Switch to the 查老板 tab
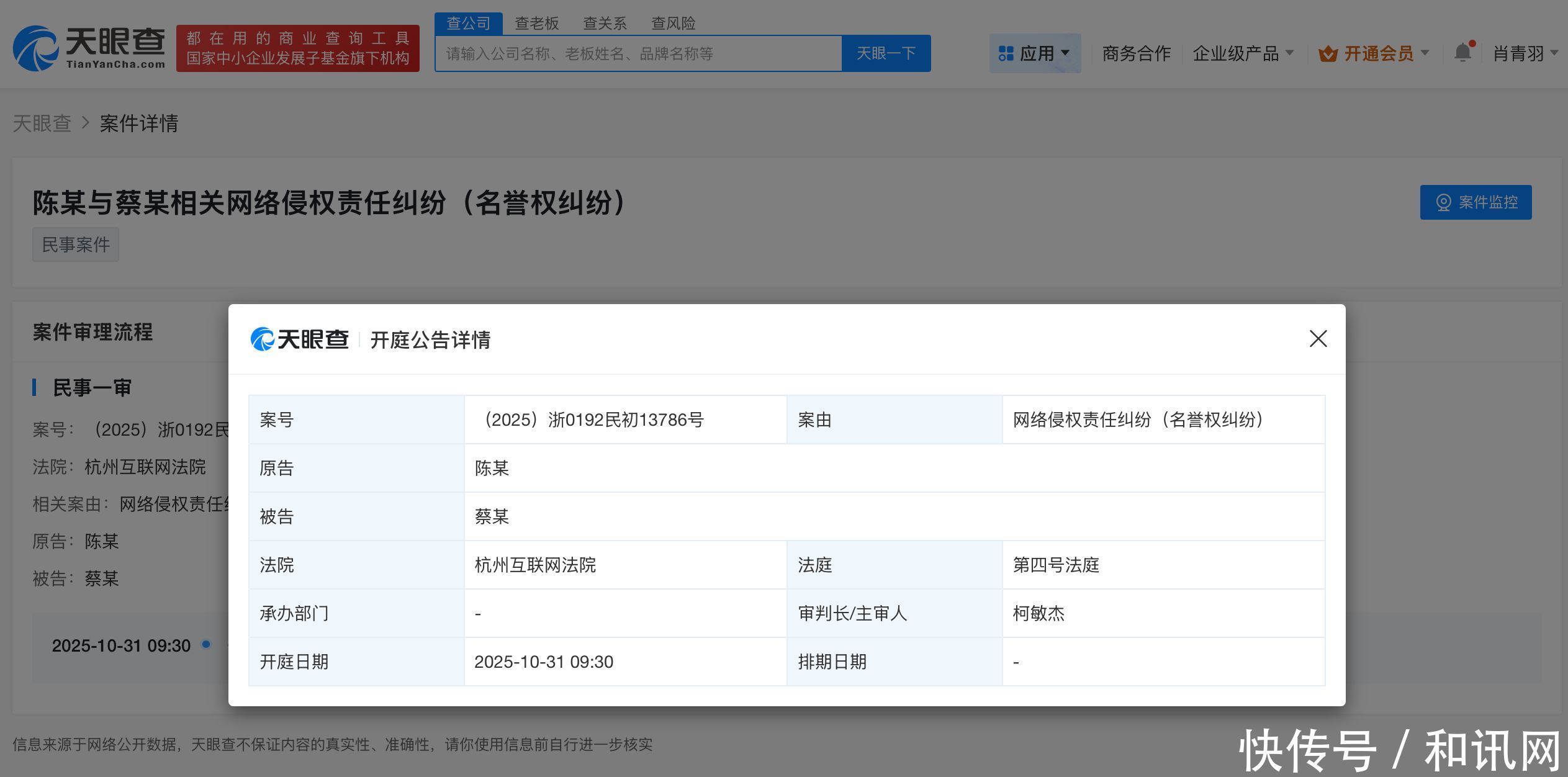Image resolution: width=1568 pixels, height=777 pixels. pyautogui.click(x=537, y=24)
